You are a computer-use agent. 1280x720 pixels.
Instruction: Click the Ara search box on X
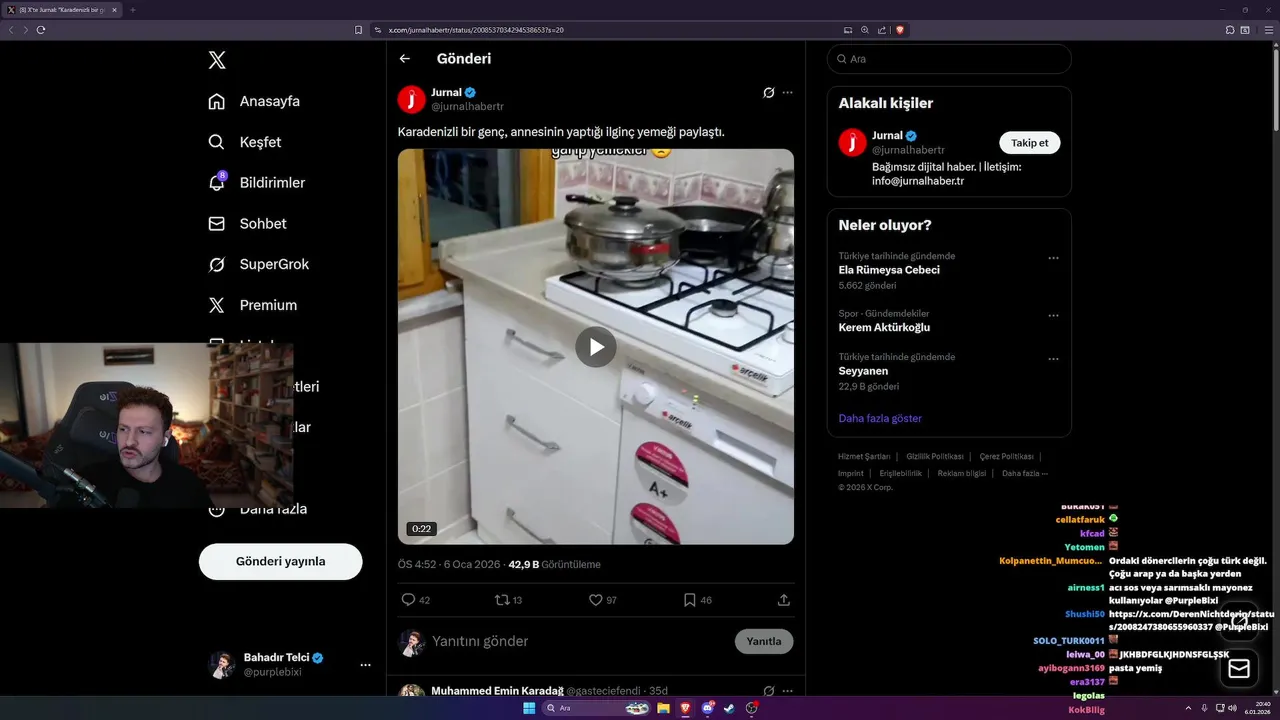tap(949, 59)
